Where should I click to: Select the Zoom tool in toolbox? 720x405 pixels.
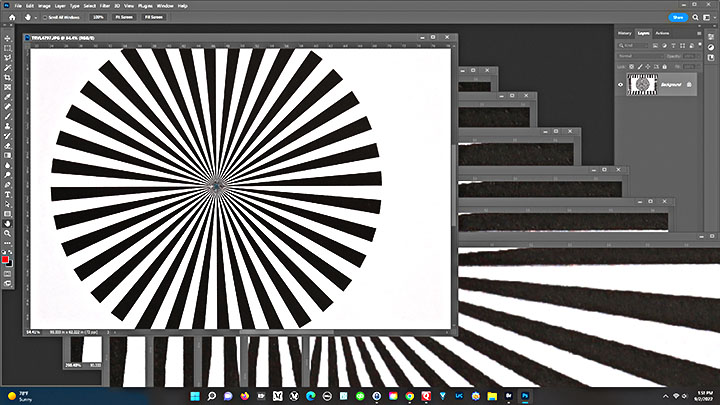tap(7, 233)
